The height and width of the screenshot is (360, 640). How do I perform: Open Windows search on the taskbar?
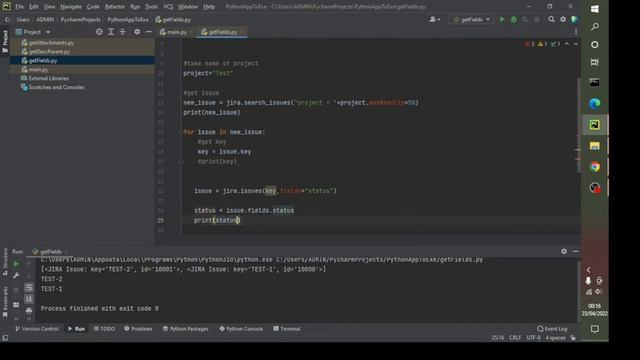click(595, 27)
